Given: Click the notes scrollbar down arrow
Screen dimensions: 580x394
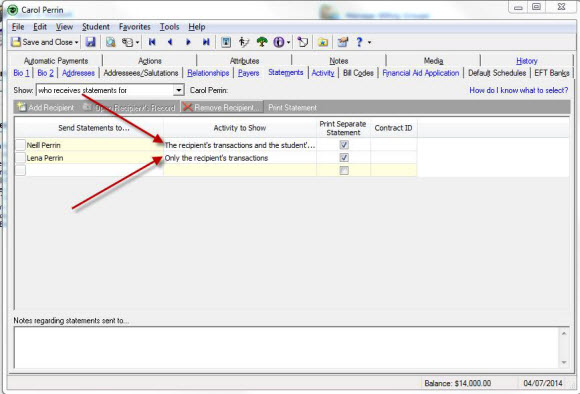Looking at the screenshot, I should (x=564, y=362).
